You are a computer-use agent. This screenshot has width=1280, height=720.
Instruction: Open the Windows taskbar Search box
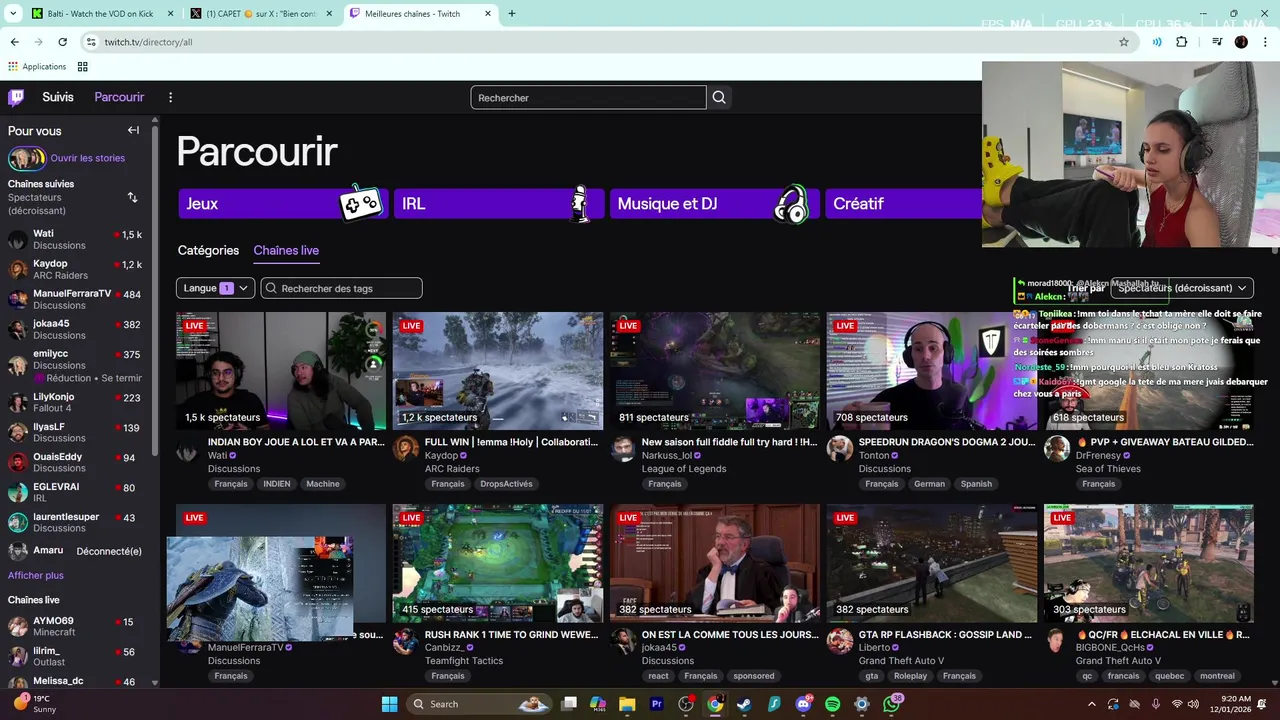coord(480,704)
